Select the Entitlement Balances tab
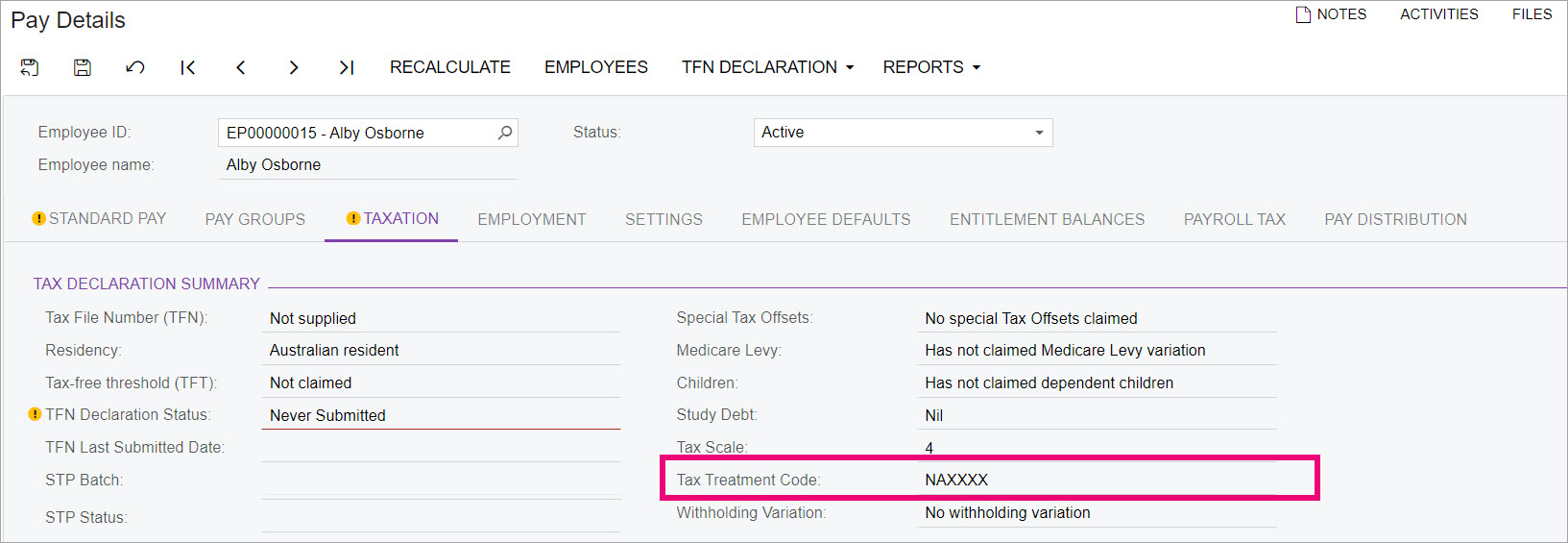Viewport: 1568px width, 543px height. pos(1048,219)
